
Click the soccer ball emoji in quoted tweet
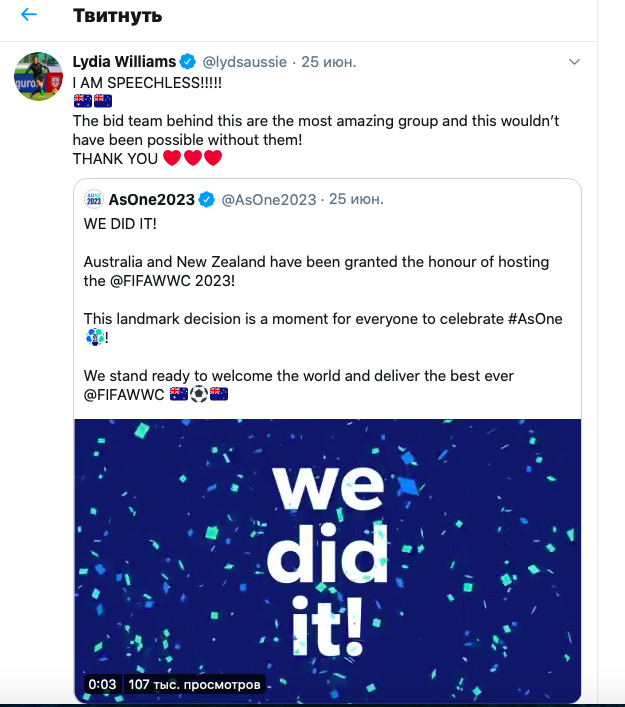point(199,394)
